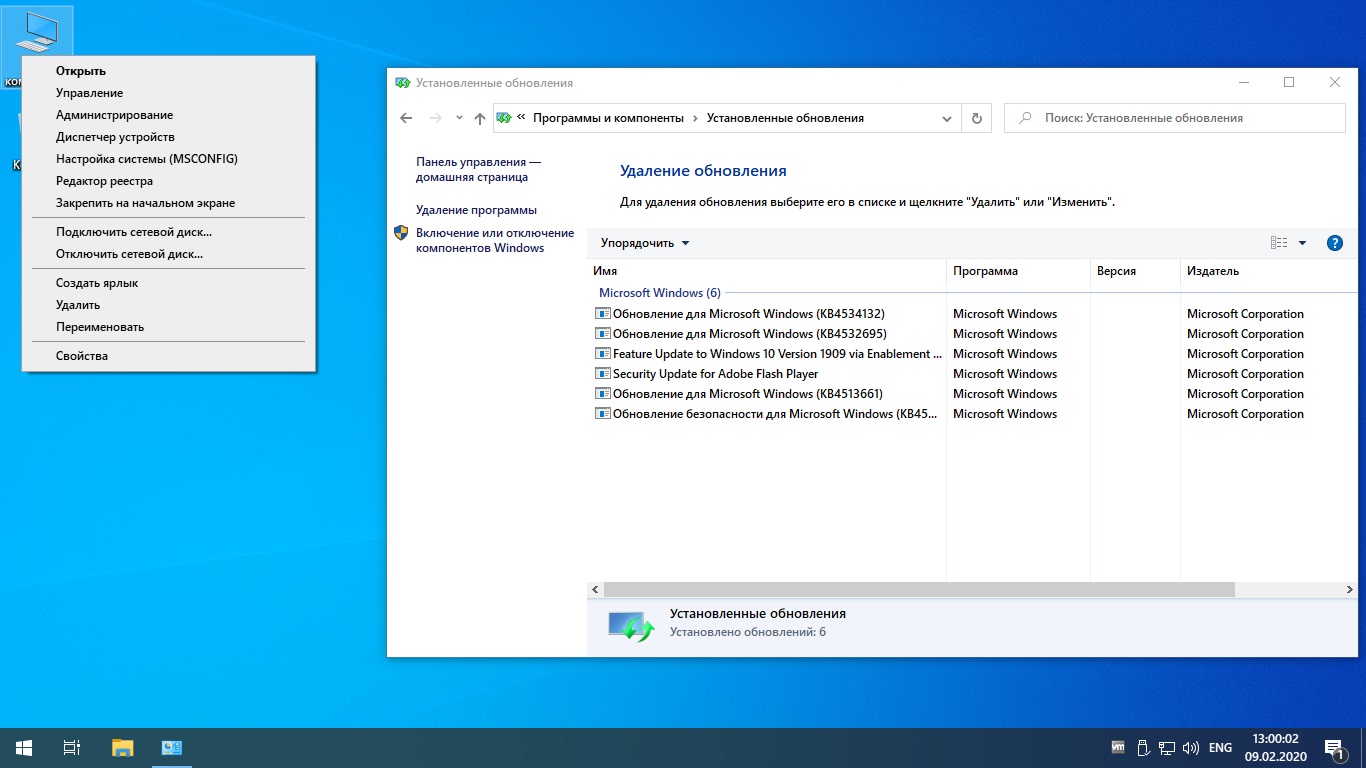Click the search field for installed updates

(x=1175, y=118)
